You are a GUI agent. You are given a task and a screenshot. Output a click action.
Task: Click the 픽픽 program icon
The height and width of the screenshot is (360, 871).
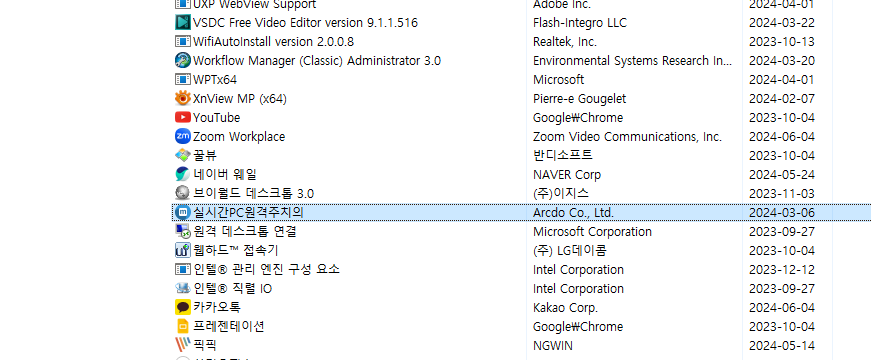pos(182,345)
